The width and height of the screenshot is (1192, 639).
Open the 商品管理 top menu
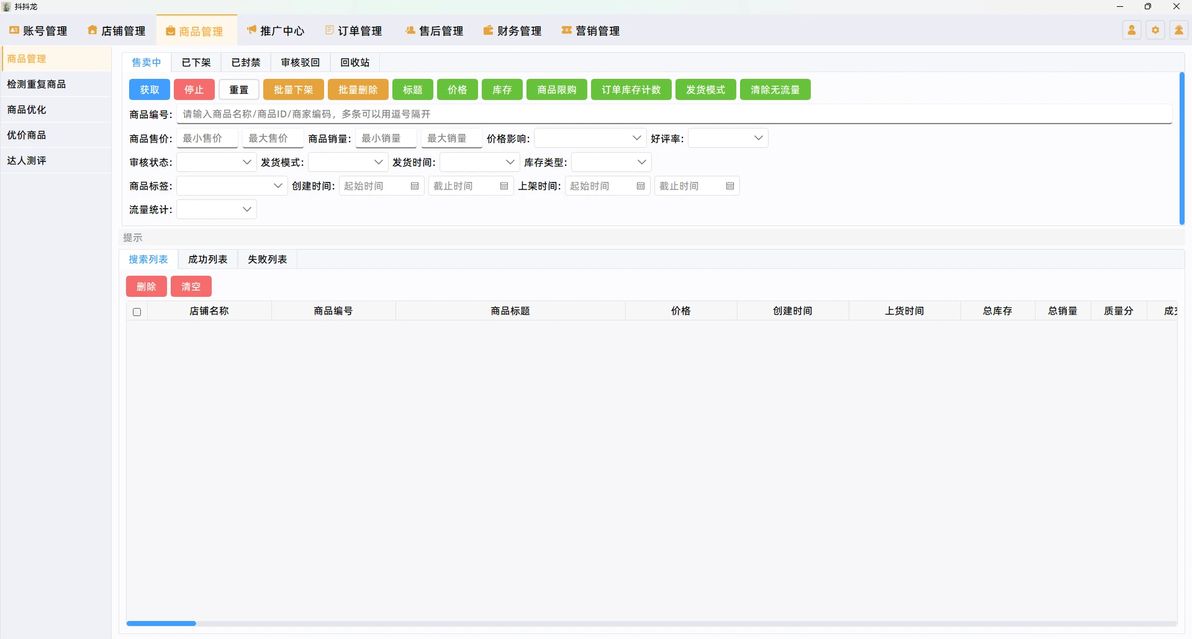coord(196,30)
